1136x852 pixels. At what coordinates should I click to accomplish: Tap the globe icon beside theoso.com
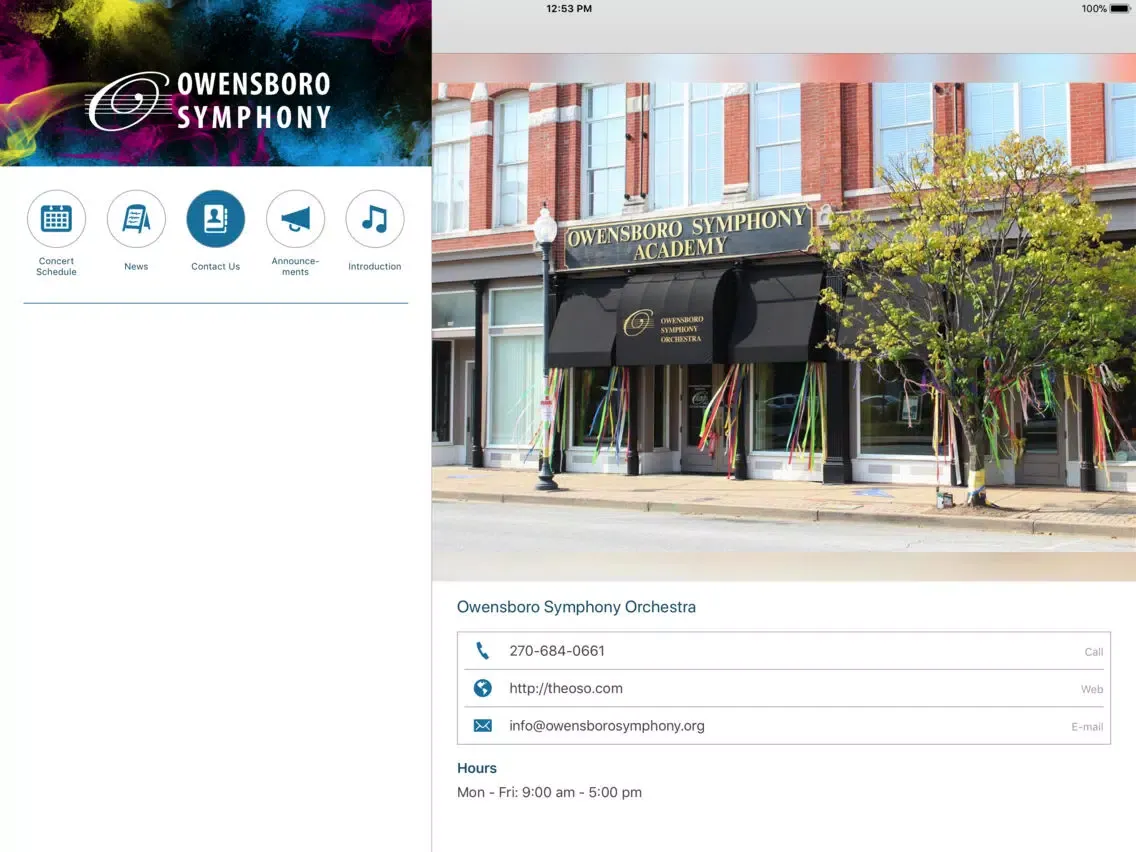483,688
